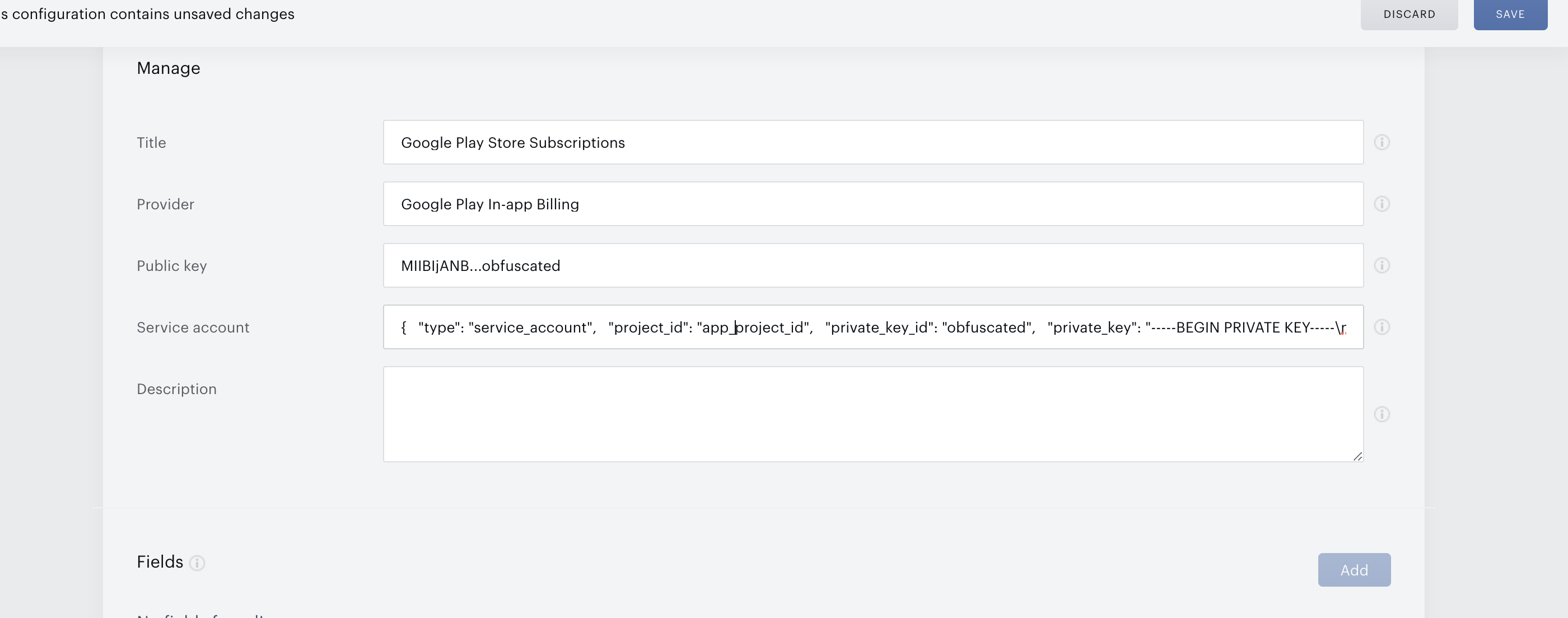Discard the unsaved changes
This screenshot has width=1568, height=618.
coord(1408,14)
